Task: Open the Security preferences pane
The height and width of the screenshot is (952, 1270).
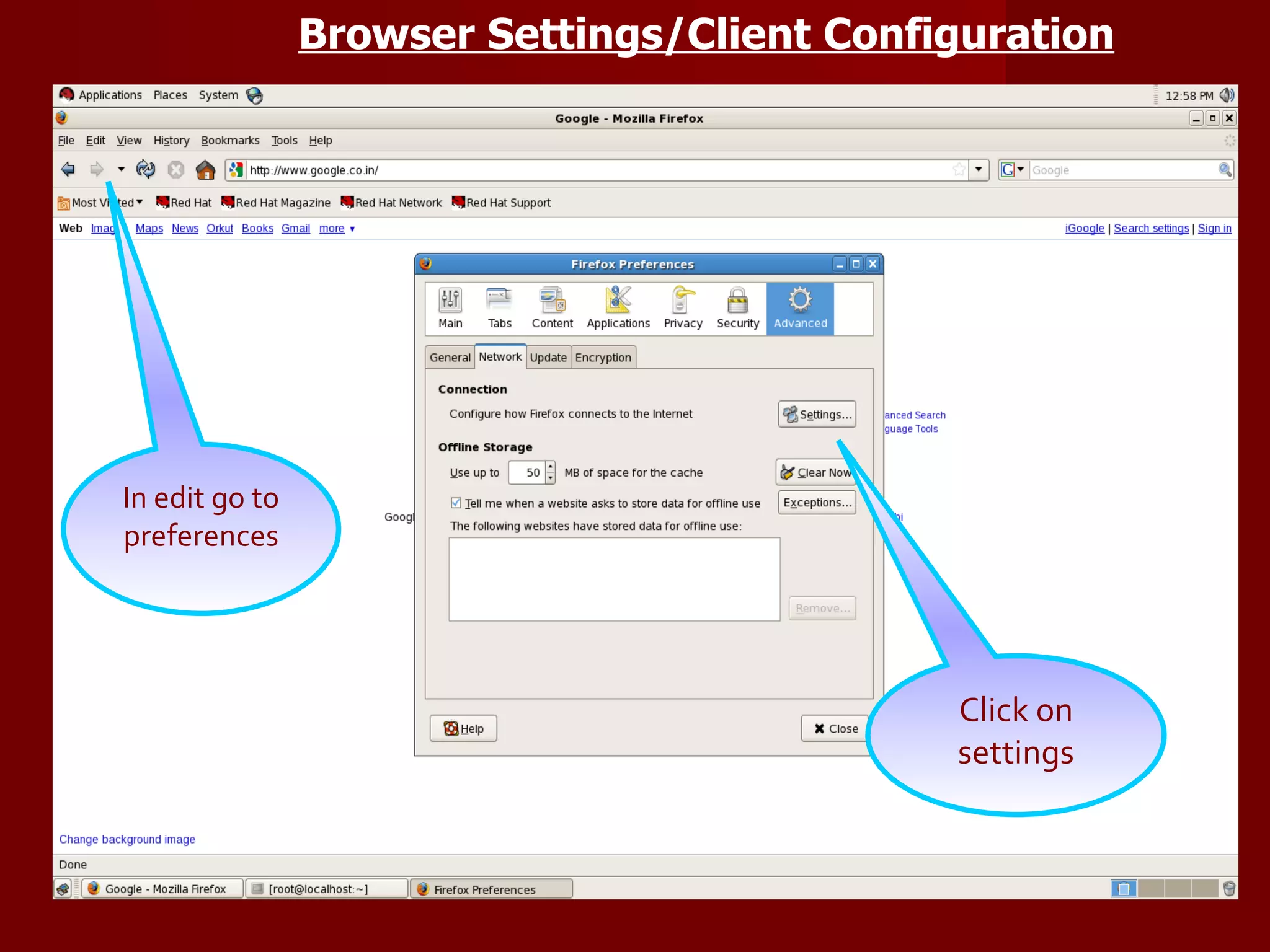Action: [738, 309]
